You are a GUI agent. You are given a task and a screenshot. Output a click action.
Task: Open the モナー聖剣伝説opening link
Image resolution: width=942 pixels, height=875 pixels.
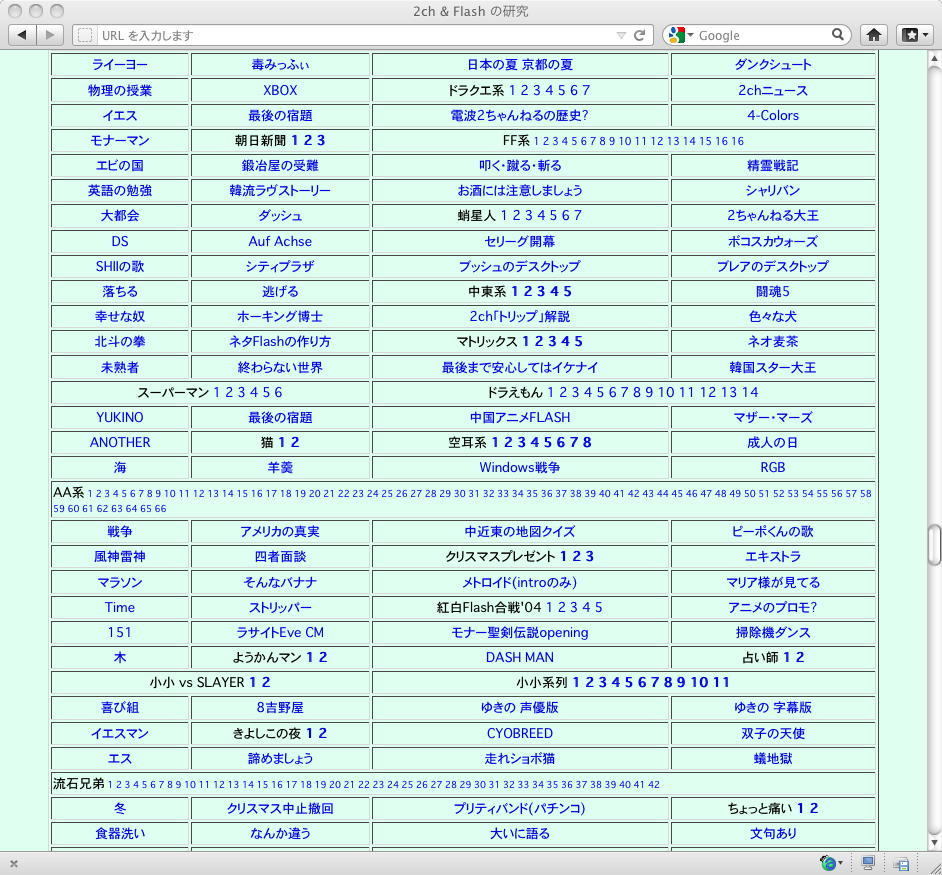[520, 633]
